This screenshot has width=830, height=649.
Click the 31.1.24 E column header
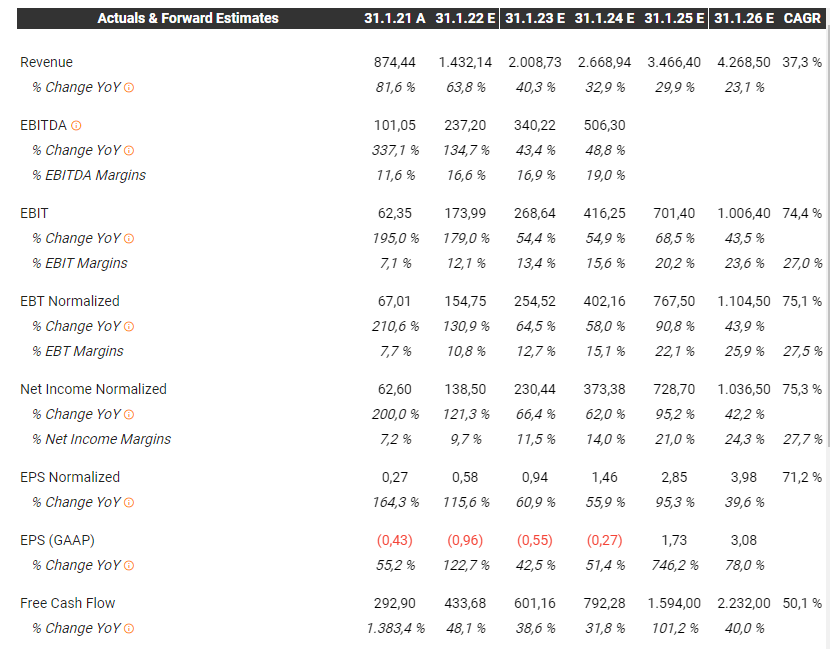click(604, 18)
